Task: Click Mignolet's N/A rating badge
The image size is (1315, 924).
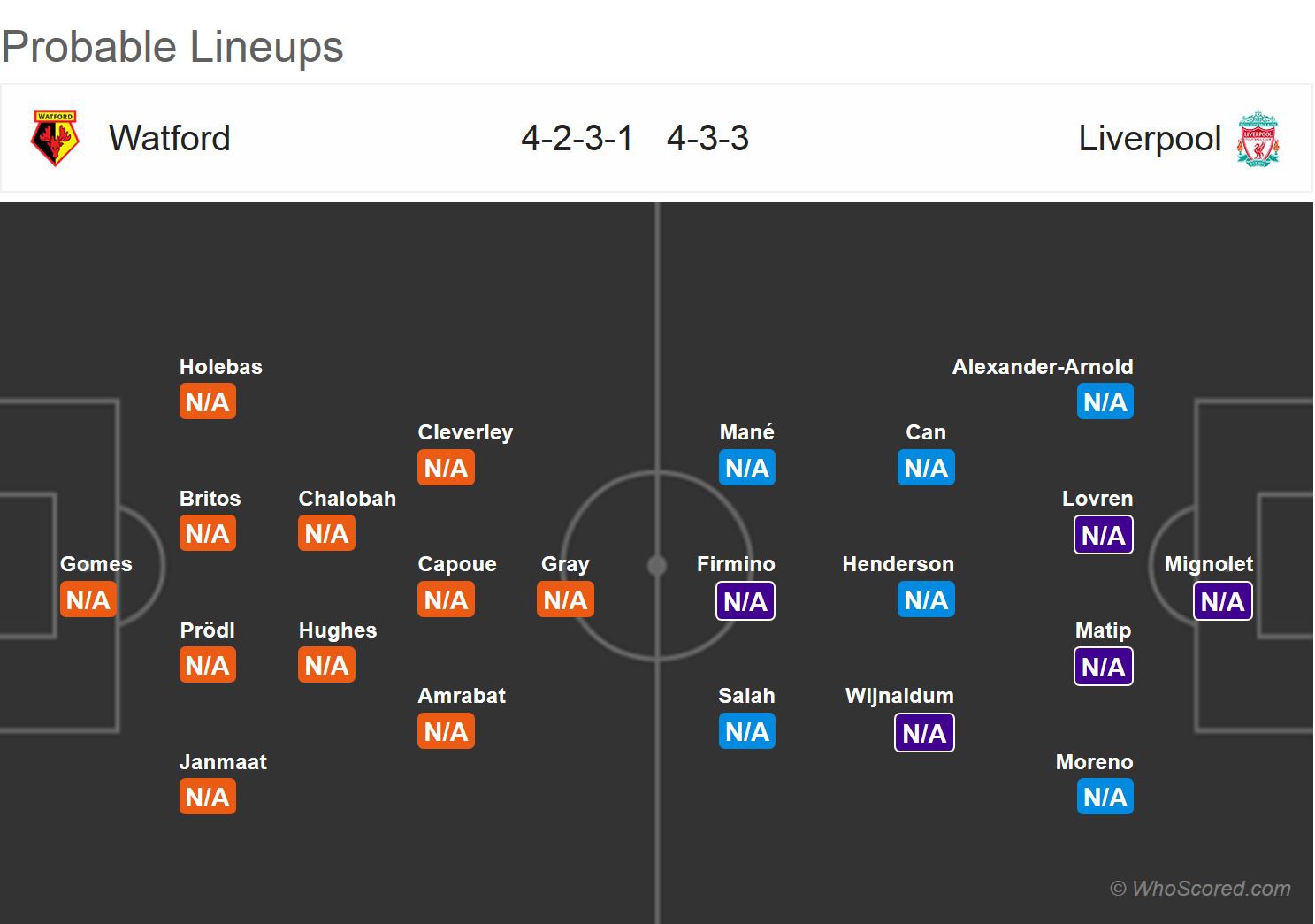Action: 1222,601
